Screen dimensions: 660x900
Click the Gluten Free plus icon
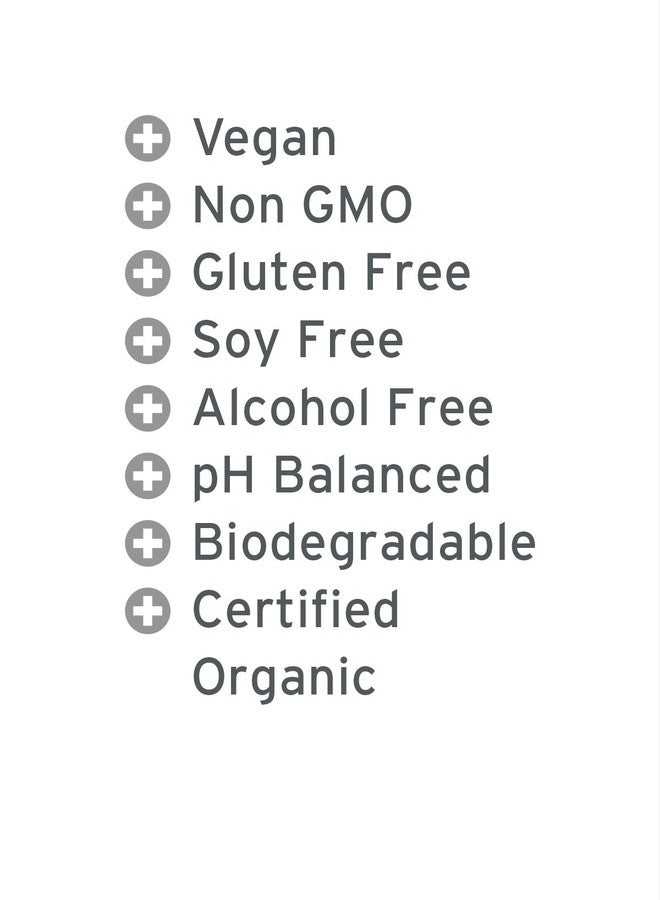point(147,274)
